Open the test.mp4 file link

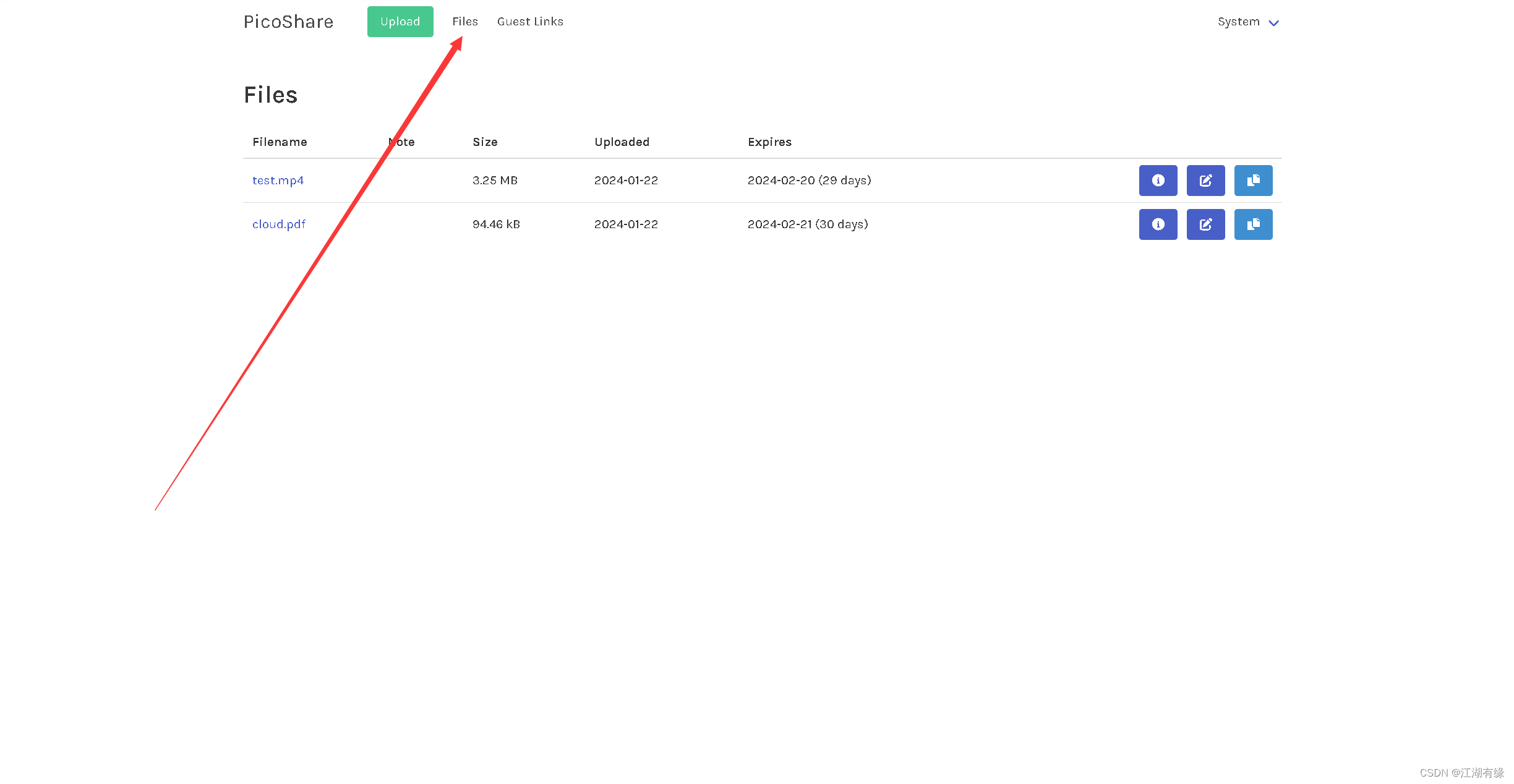tap(277, 180)
